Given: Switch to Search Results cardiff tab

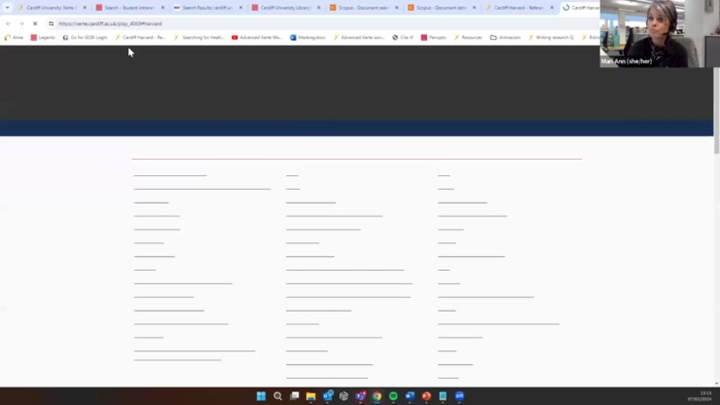Looking at the screenshot, I should coord(207,7).
